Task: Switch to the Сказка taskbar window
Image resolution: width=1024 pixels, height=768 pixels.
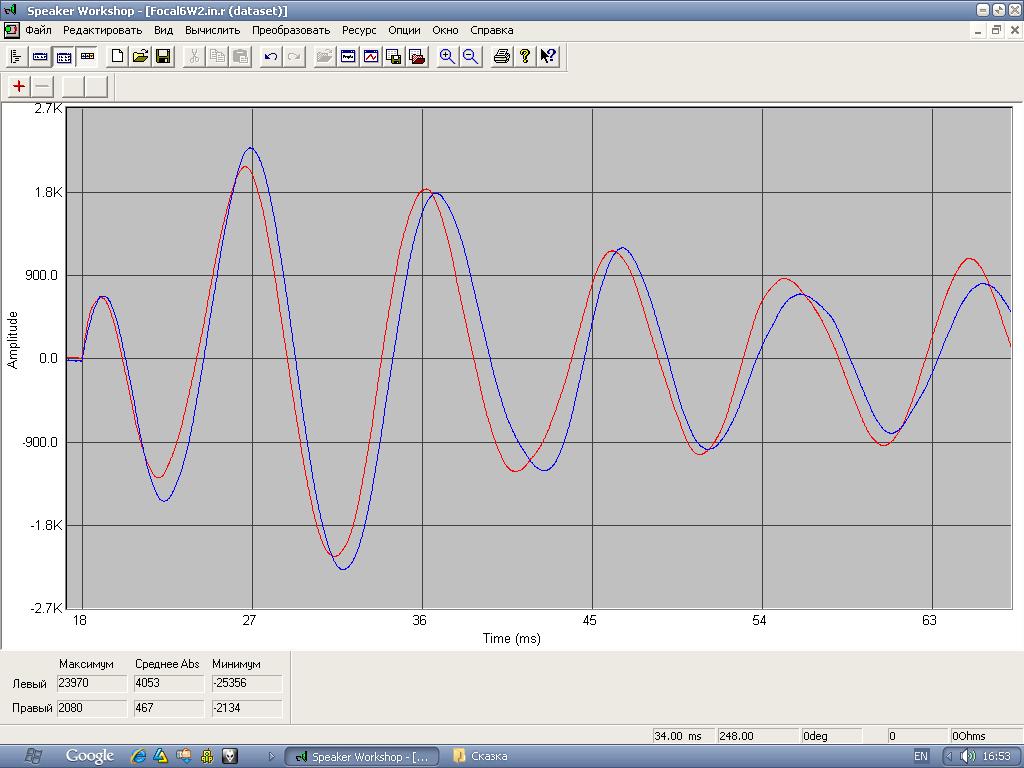Action: pos(480,756)
